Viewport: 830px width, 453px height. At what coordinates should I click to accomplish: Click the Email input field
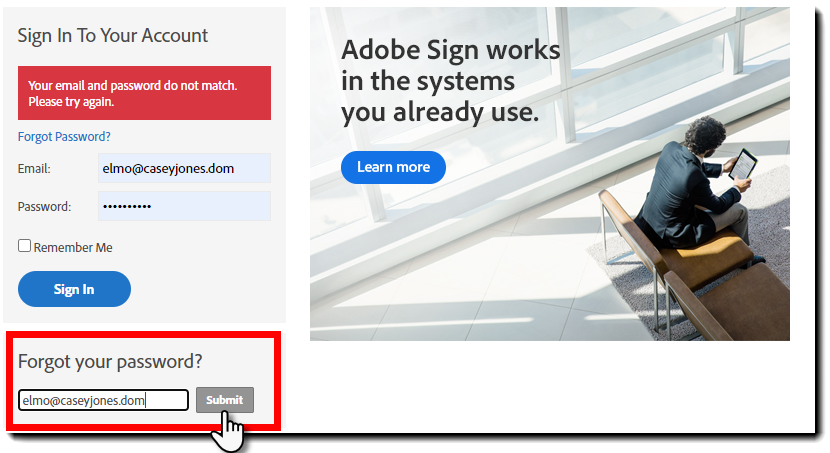(x=184, y=168)
